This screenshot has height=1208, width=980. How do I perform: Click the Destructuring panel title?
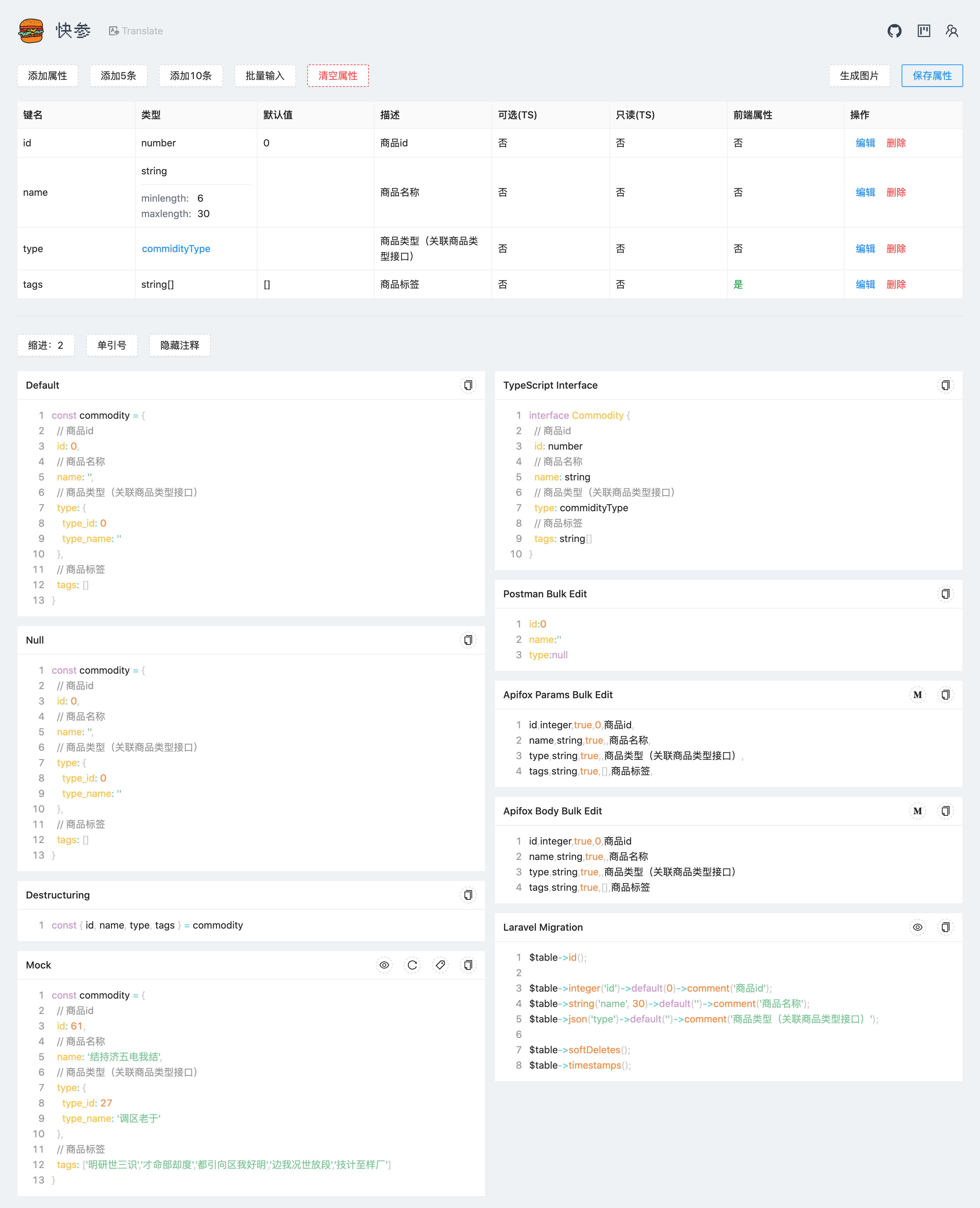[x=58, y=895]
